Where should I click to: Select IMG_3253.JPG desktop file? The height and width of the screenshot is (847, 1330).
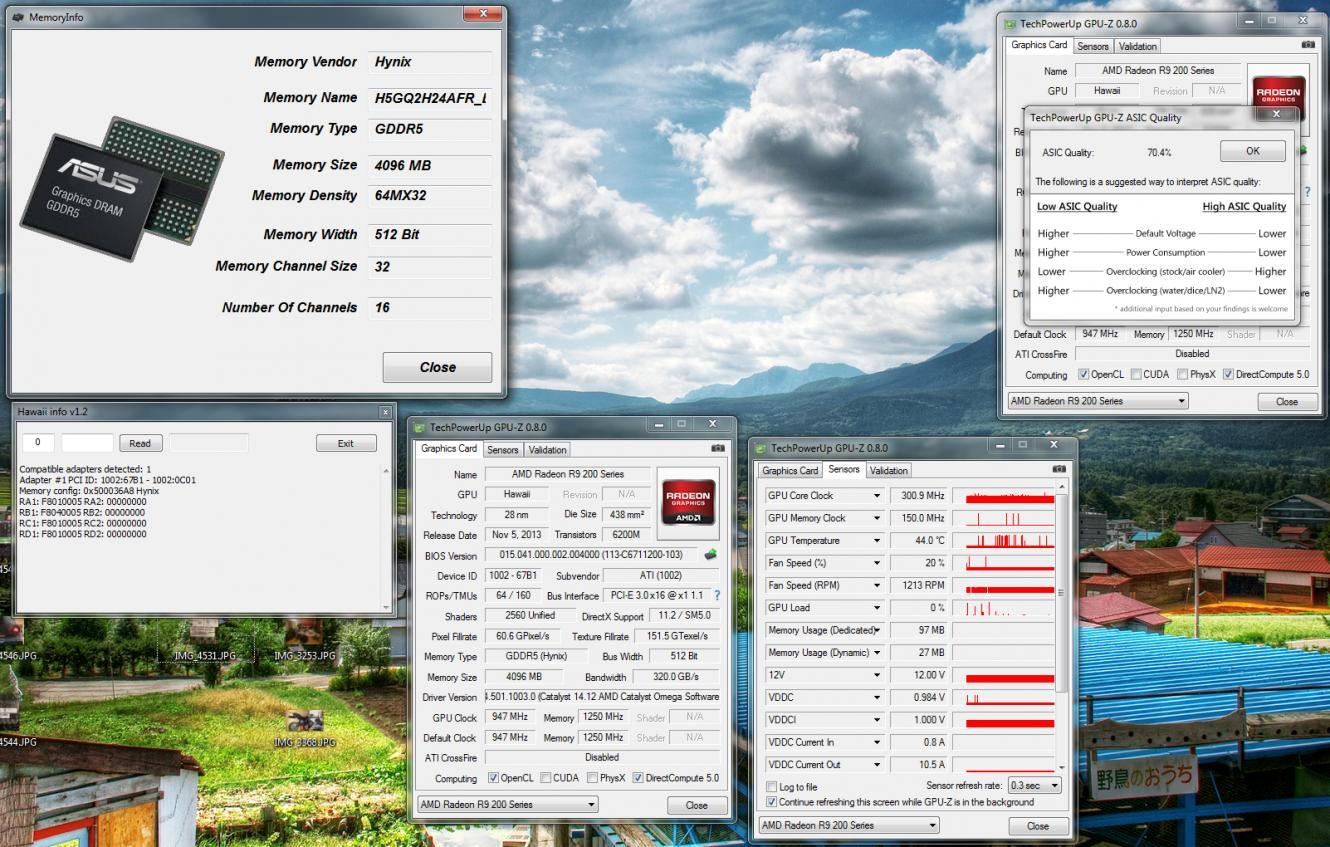[x=305, y=643]
